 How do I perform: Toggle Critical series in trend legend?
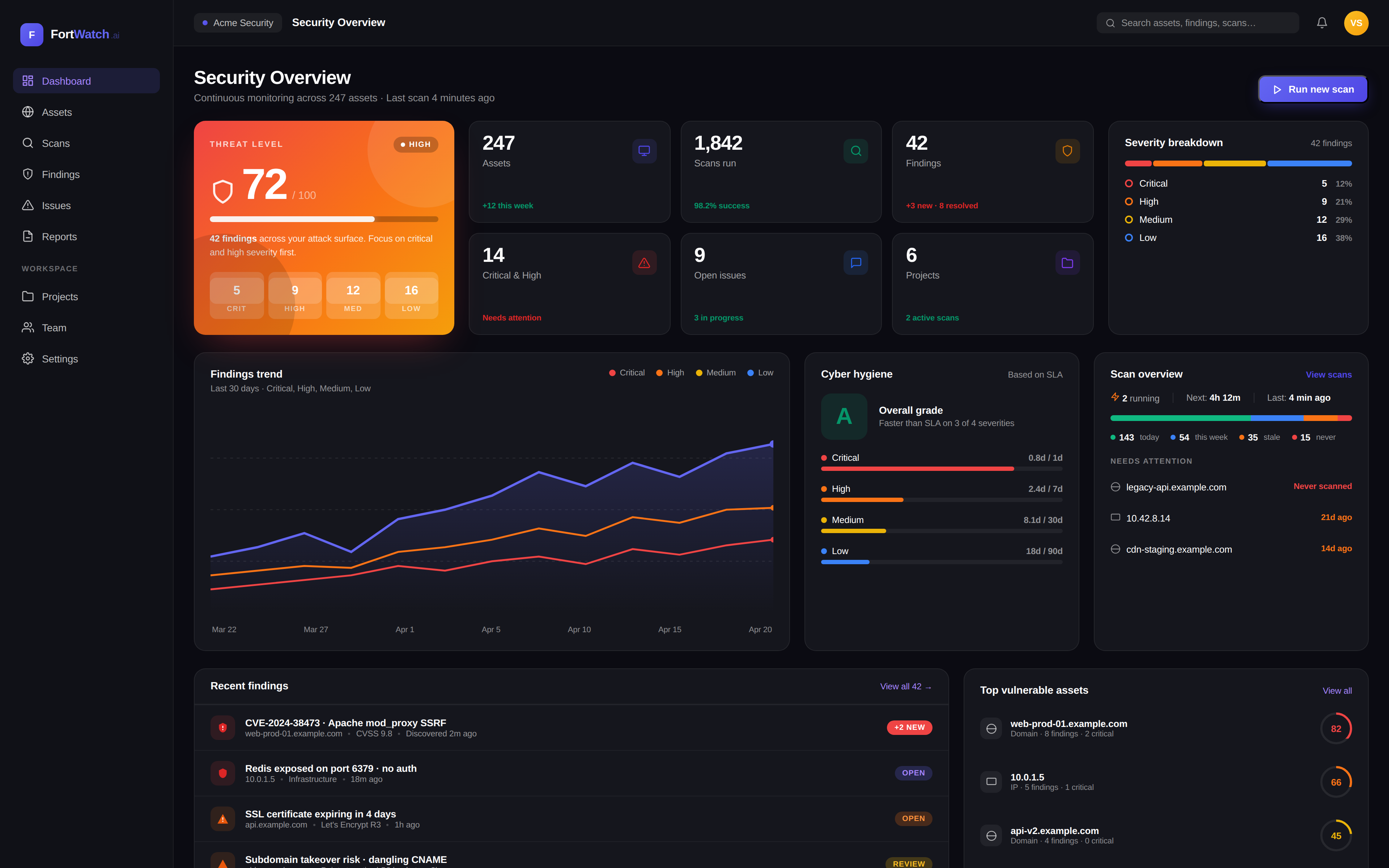pyautogui.click(x=627, y=373)
